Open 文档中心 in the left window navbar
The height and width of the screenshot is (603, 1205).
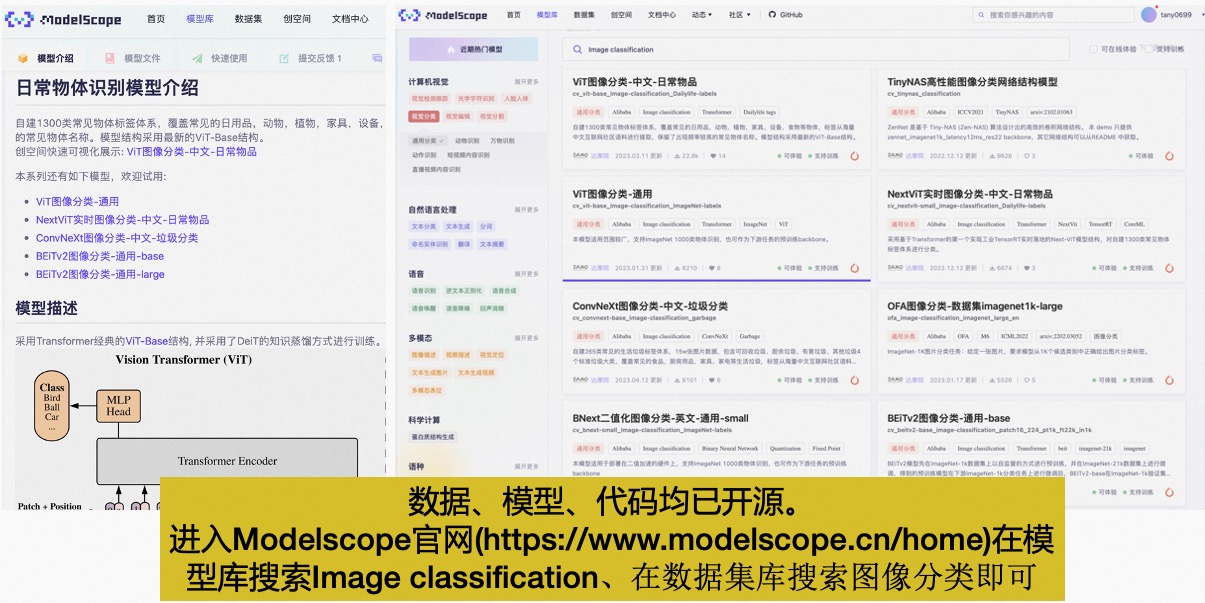click(x=350, y=19)
